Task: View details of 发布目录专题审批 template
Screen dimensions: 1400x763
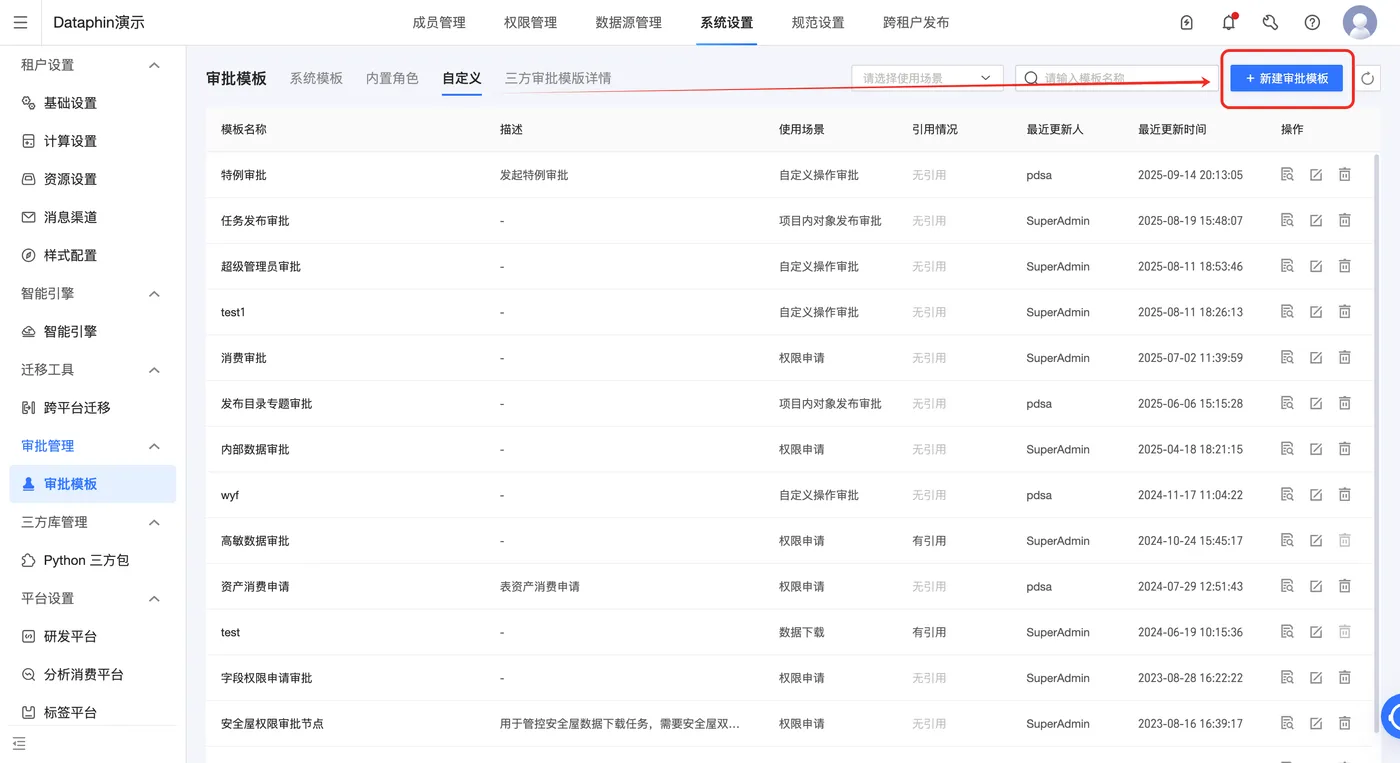Action: (1287, 403)
